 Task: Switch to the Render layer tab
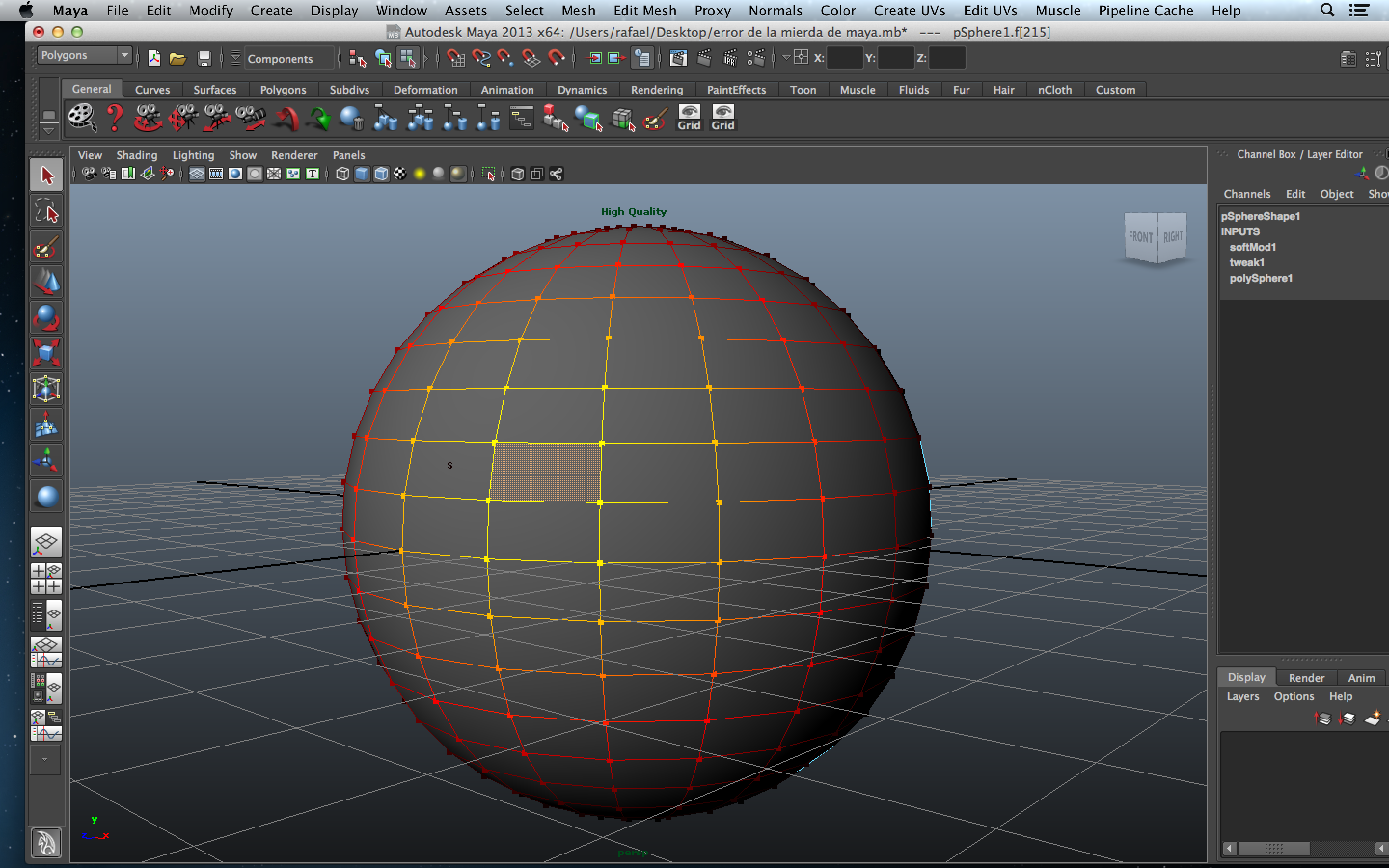coord(1306,678)
